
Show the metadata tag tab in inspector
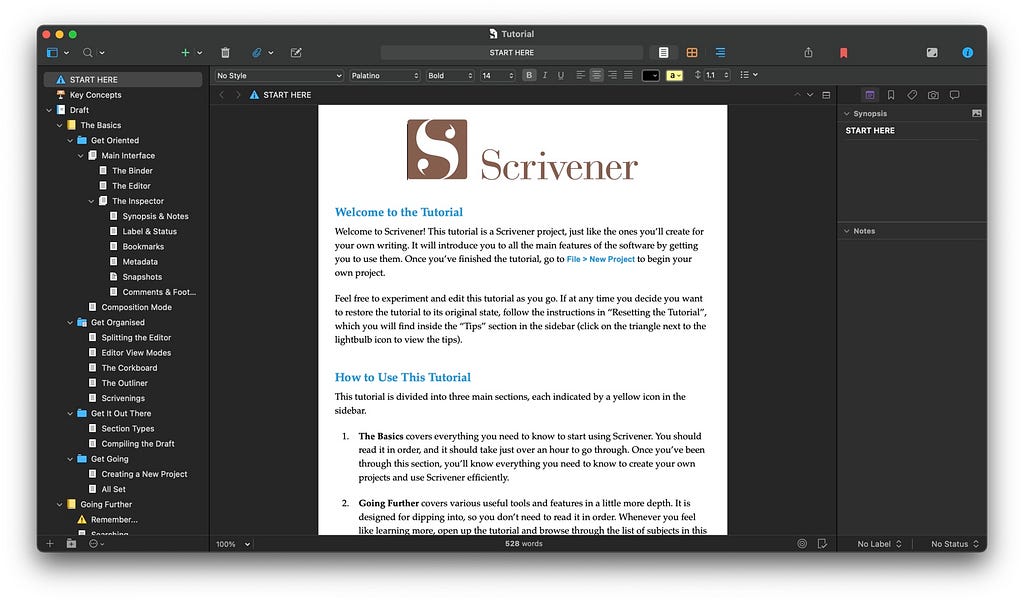[x=912, y=95]
